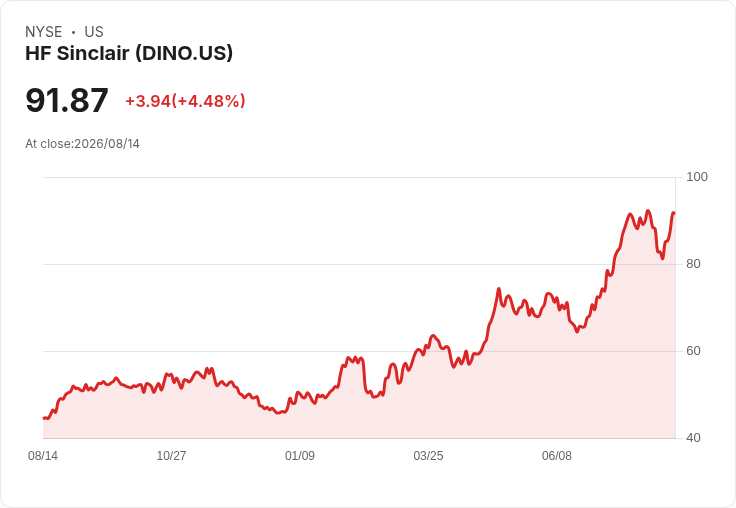Click the chart line's starting point
The width and height of the screenshot is (736, 508).
point(44,418)
